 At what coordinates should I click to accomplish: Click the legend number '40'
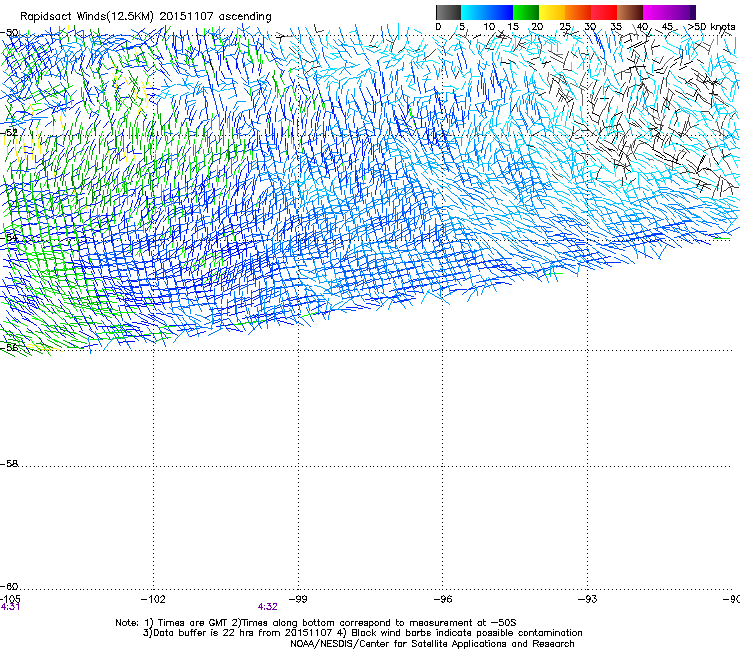click(x=642, y=27)
